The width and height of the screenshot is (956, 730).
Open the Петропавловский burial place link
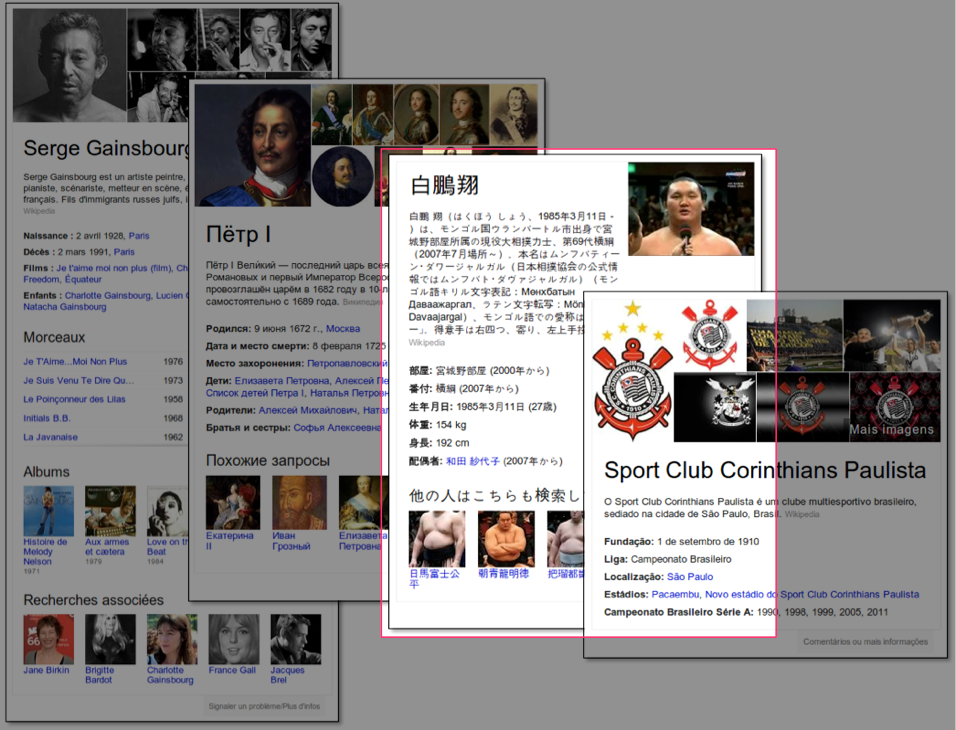pos(347,363)
